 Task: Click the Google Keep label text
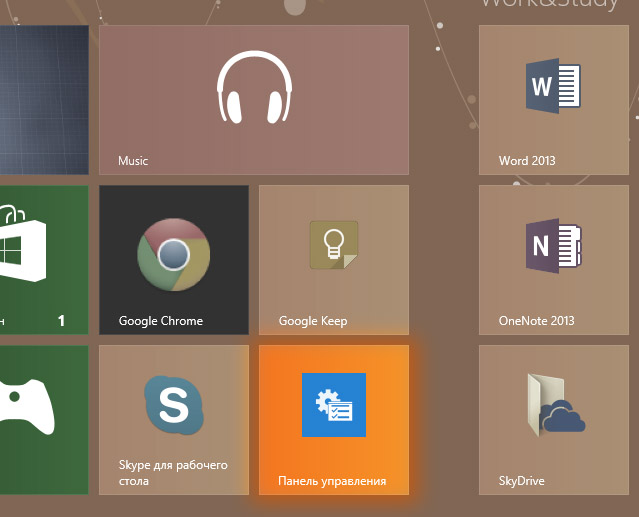313,321
